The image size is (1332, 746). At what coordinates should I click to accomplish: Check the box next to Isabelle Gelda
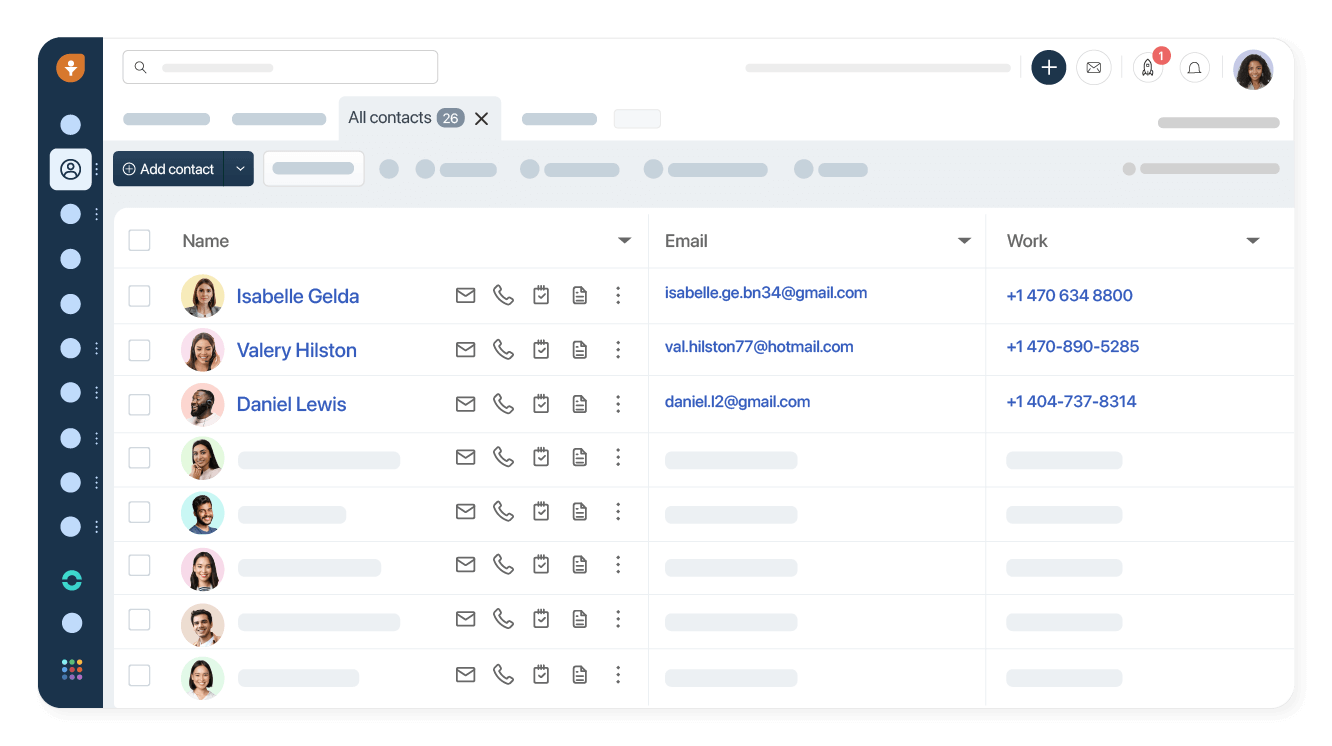click(140, 296)
